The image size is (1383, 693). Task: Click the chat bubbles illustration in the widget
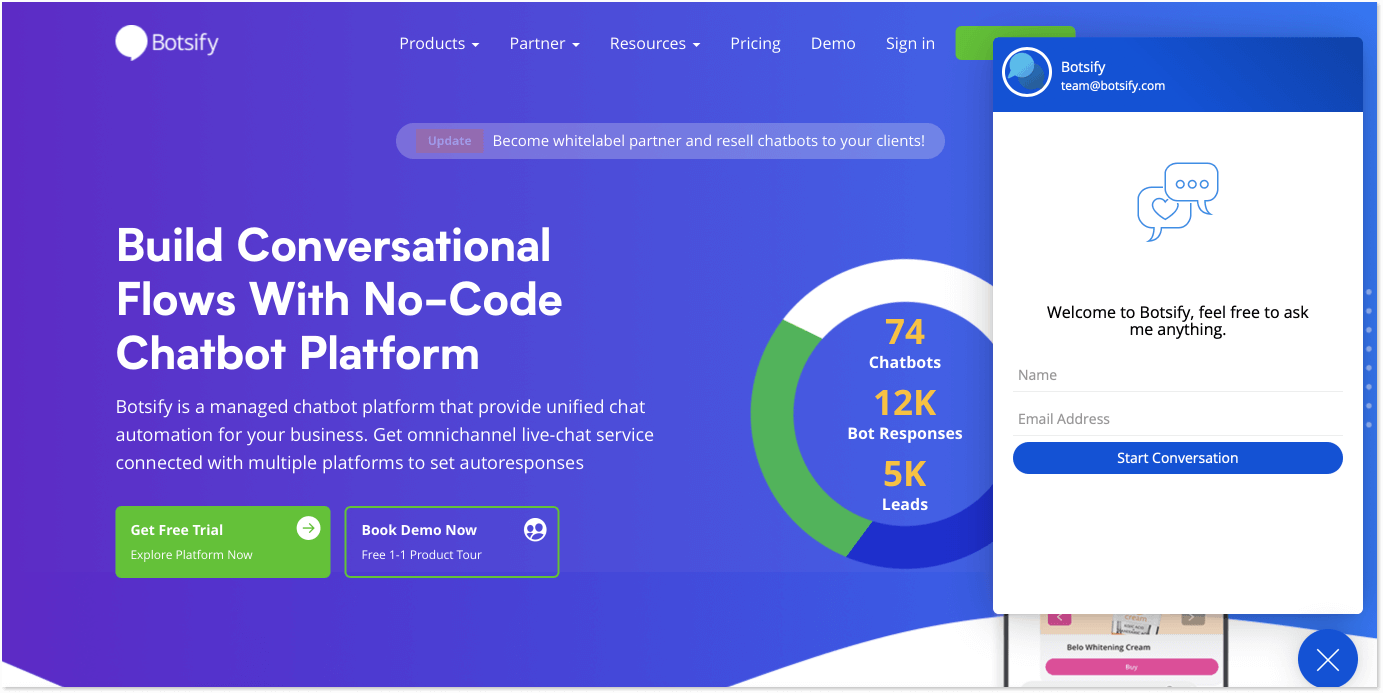[x=1177, y=201]
